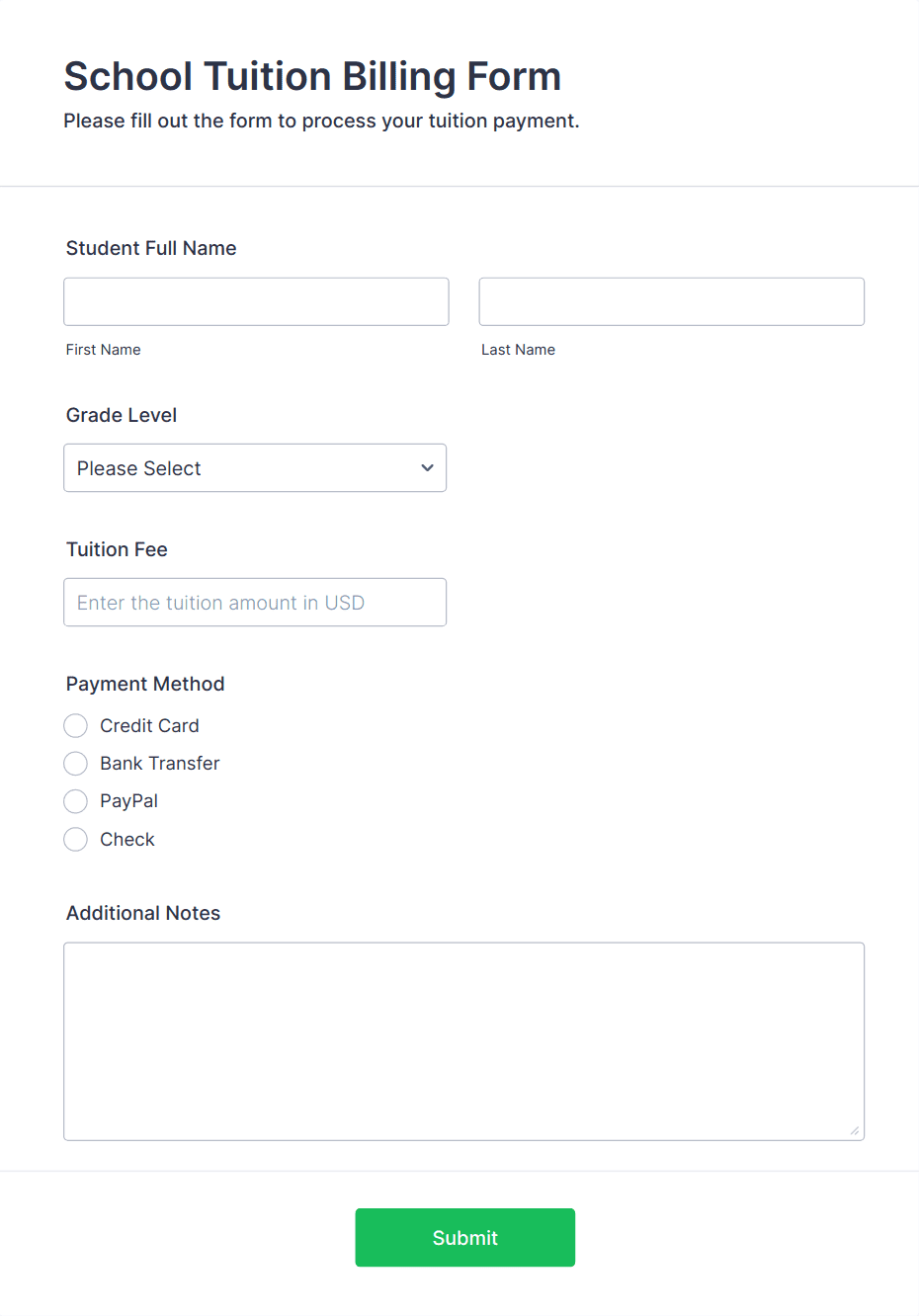The height and width of the screenshot is (1316, 919).
Task: Click the Tuition Fee amount field
Action: (255, 602)
